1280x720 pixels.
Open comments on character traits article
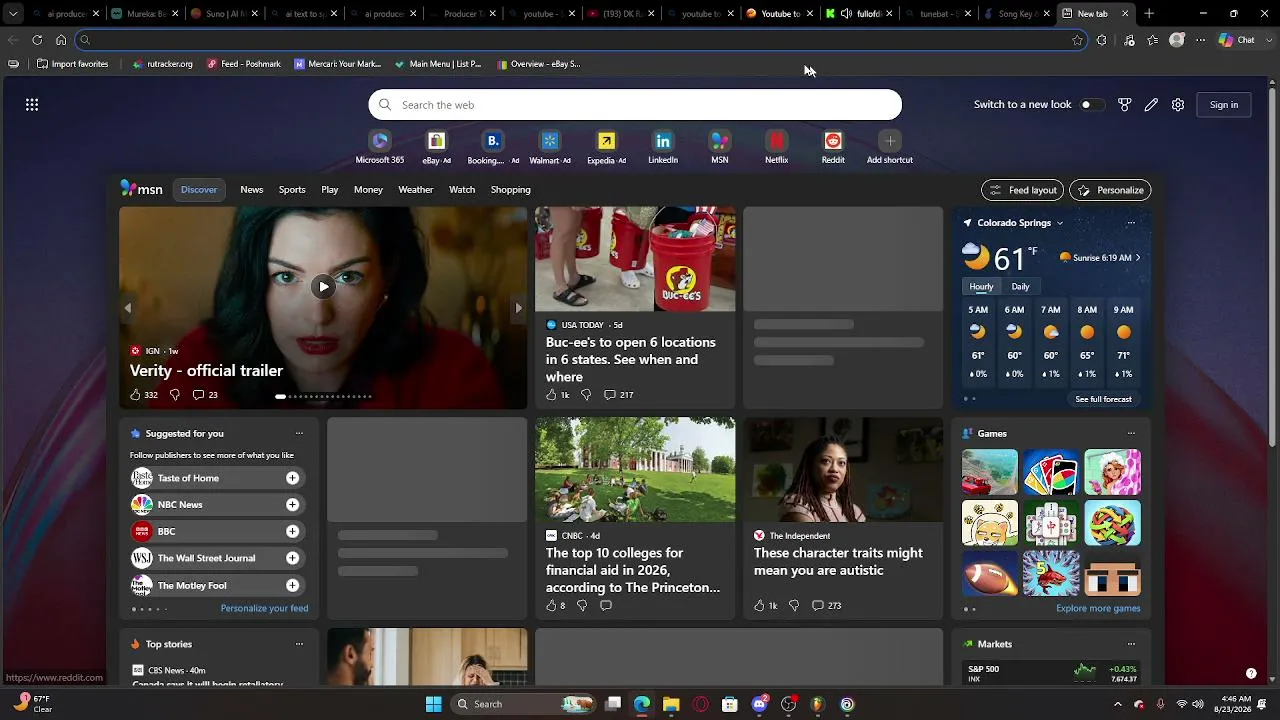pyautogui.click(x=826, y=606)
